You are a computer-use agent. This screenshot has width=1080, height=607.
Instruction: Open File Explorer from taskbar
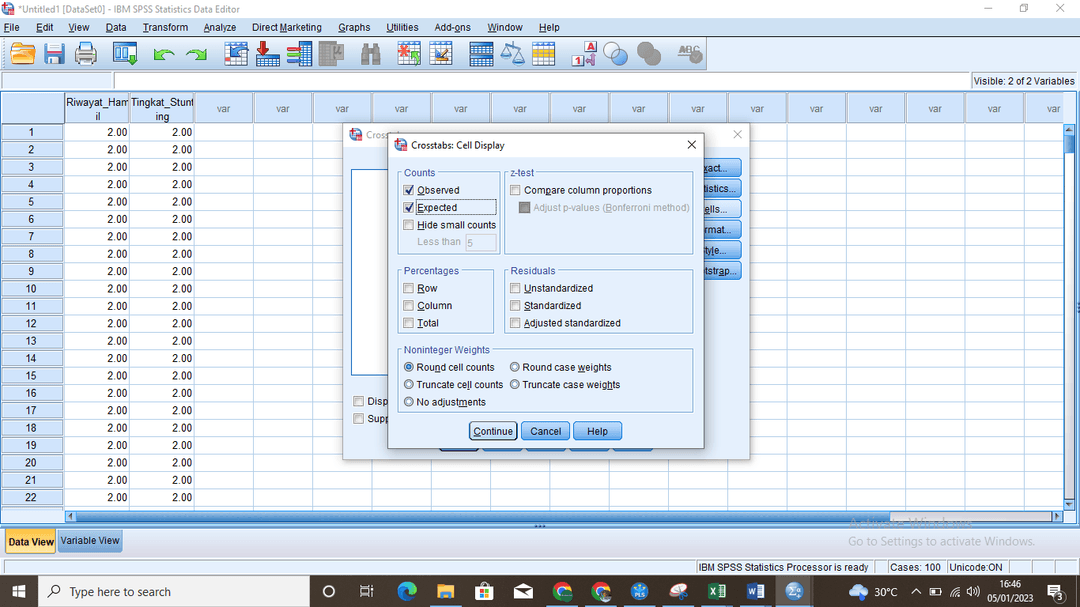(446, 591)
